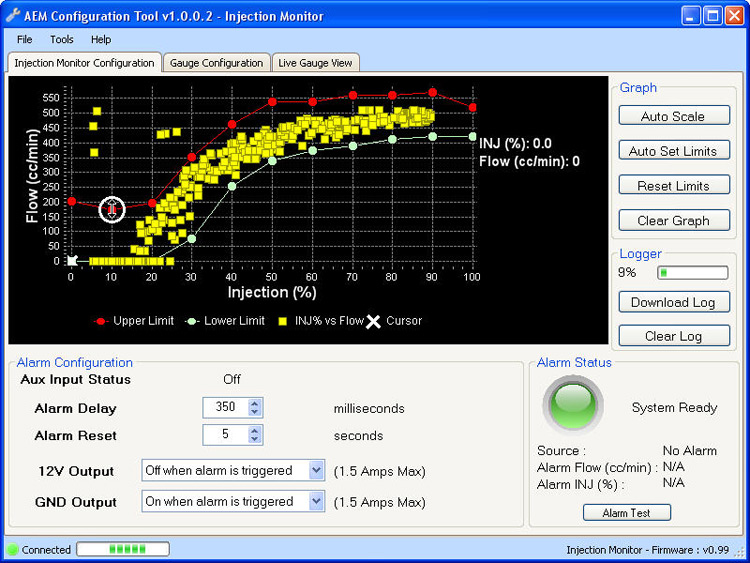Click the Upper Limit red legend marker
The width and height of the screenshot is (750, 563).
(x=100, y=321)
